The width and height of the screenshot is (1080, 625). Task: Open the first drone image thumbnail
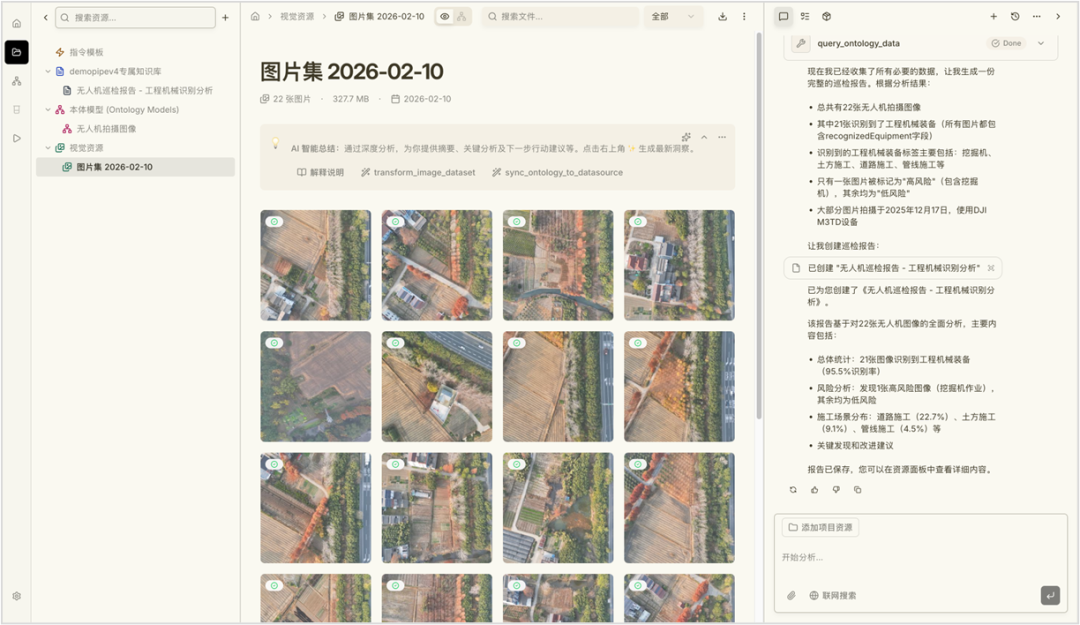point(315,265)
